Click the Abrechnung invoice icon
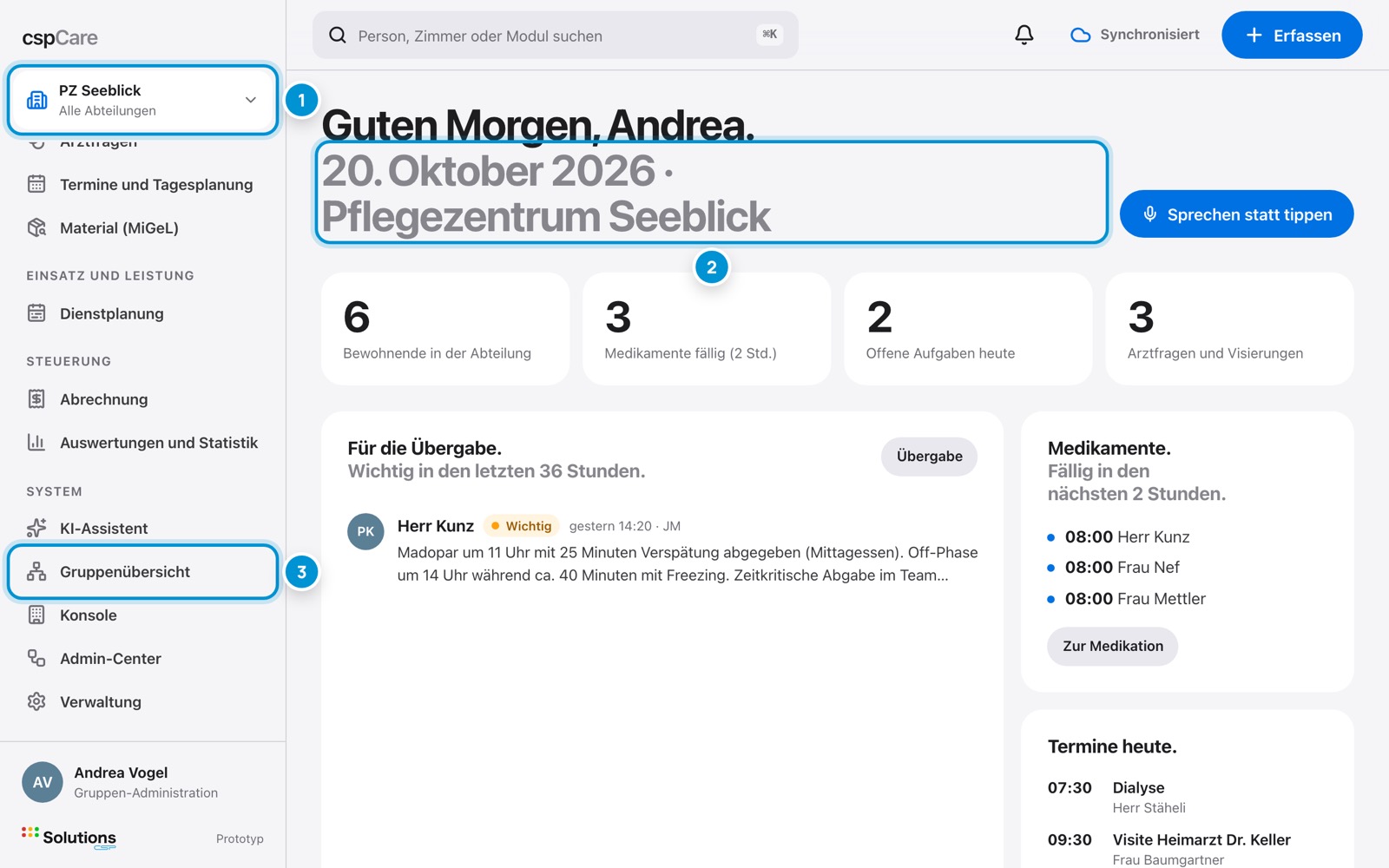Image resolution: width=1389 pixels, height=868 pixels. click(36, 399)
